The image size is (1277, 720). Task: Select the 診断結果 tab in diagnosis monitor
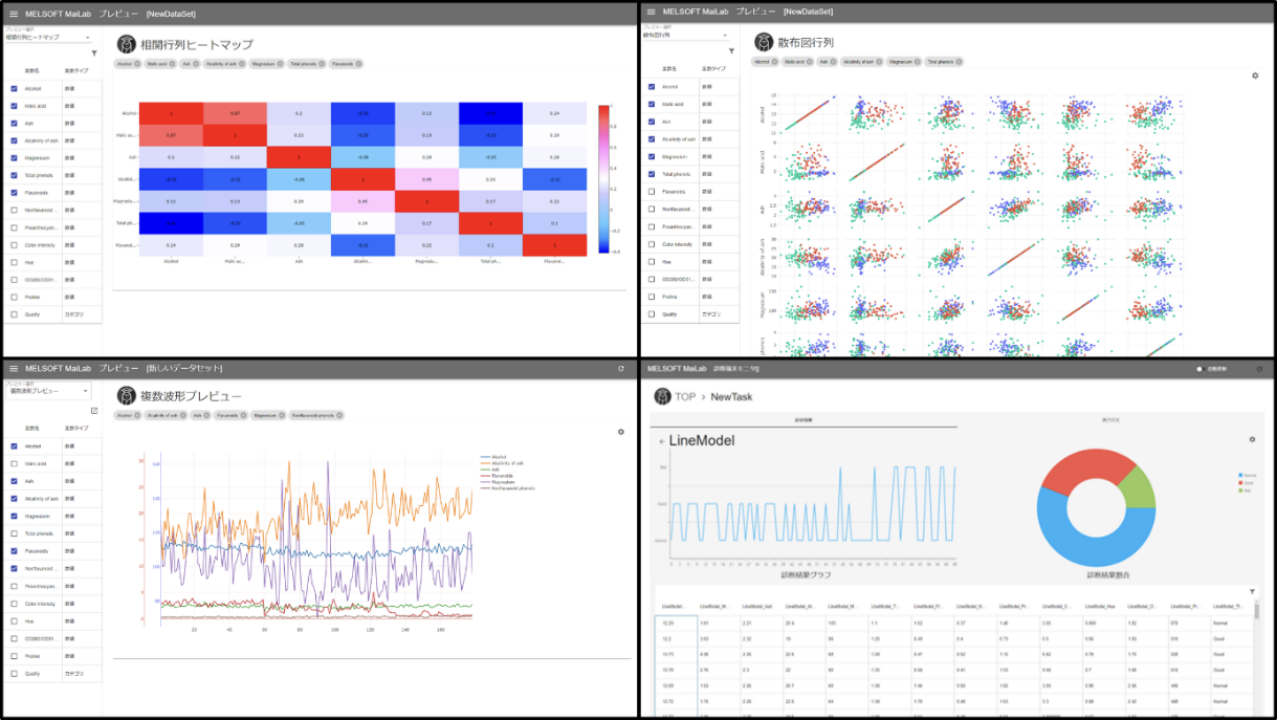[803, 420]
